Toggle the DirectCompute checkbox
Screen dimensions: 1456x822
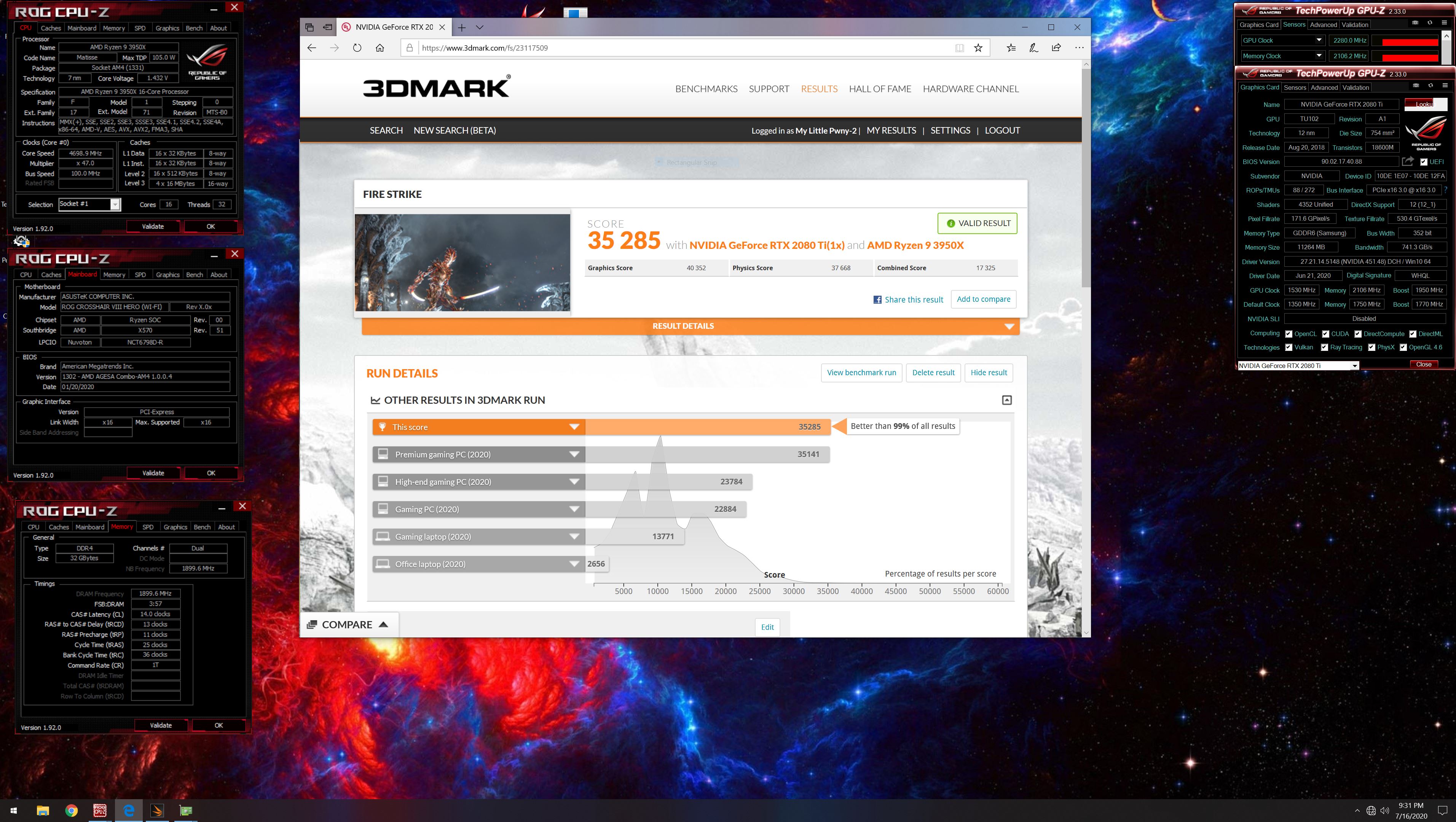pyautogui.click(x=1358, y=334)
